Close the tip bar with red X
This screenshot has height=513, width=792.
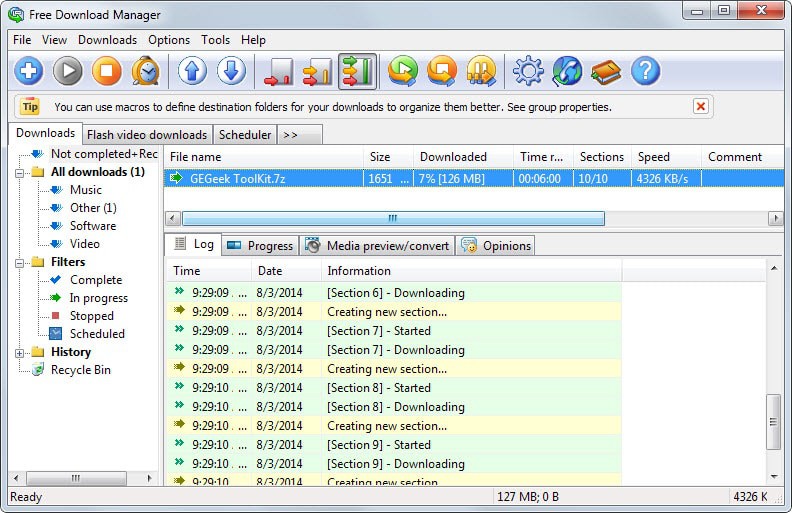pos(701,106)
